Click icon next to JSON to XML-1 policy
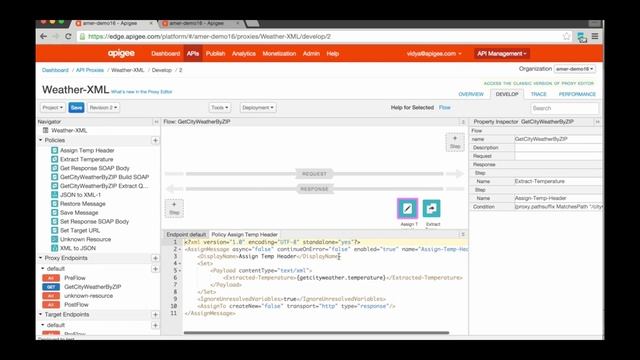 [x=55, y=195]
